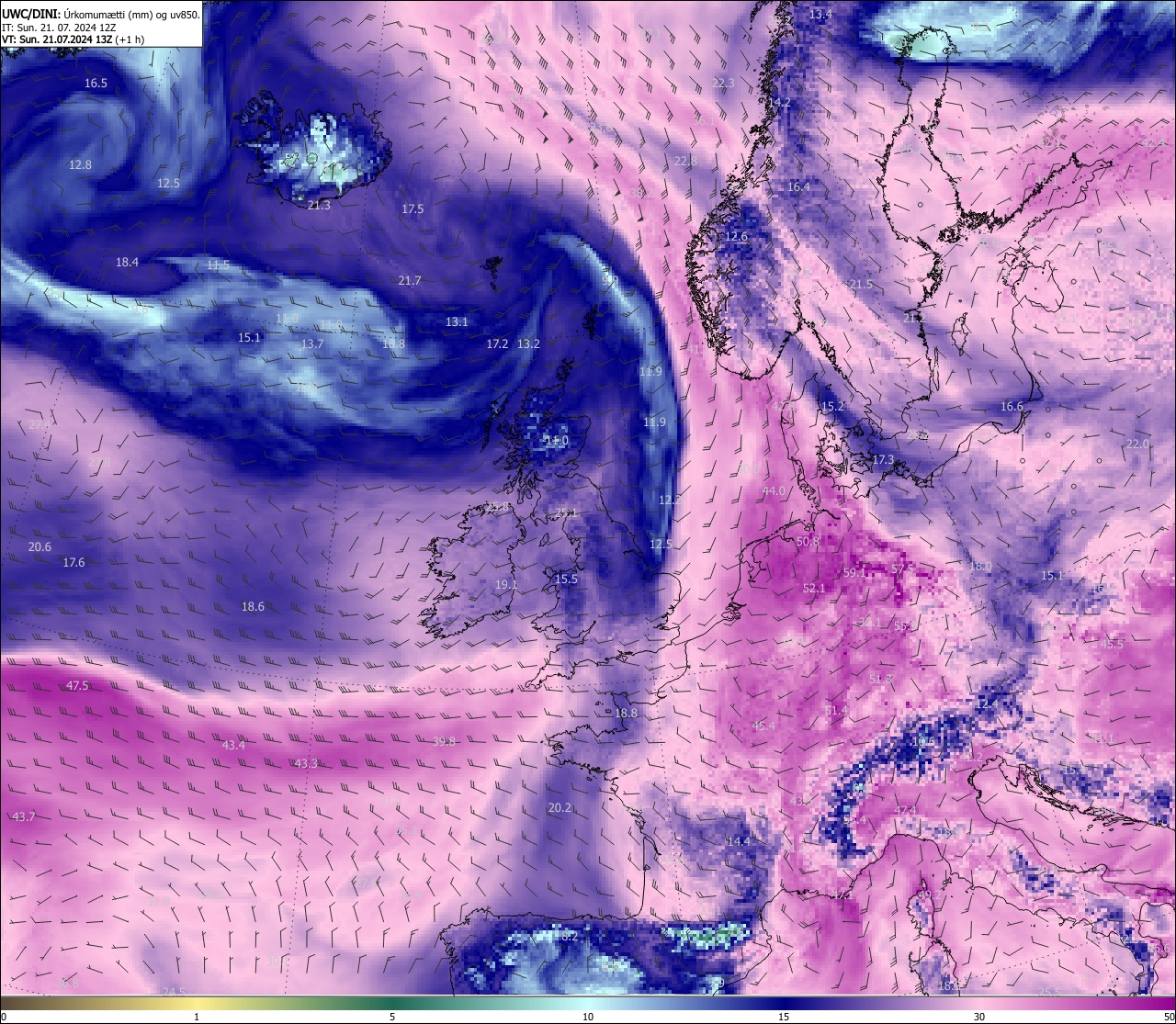1176x1024 pixels.
Task: Click the 13.4 value at top edge
Action: point(820,15)
